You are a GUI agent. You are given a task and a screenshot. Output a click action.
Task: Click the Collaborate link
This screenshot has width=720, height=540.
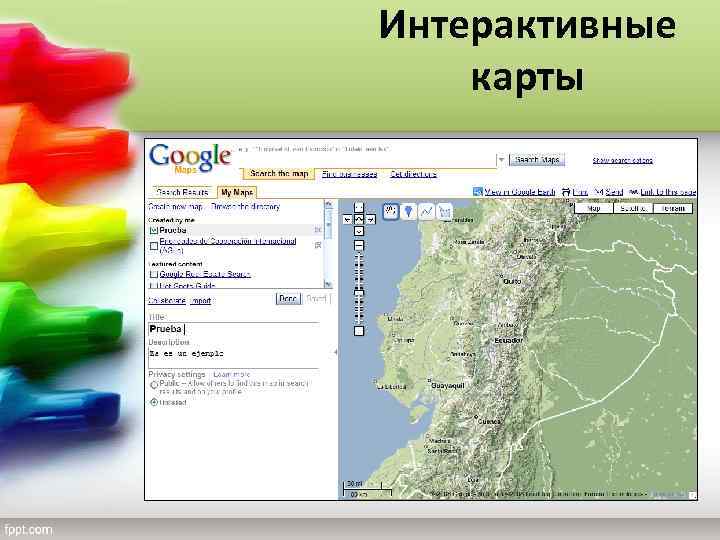tap(167, 301)
